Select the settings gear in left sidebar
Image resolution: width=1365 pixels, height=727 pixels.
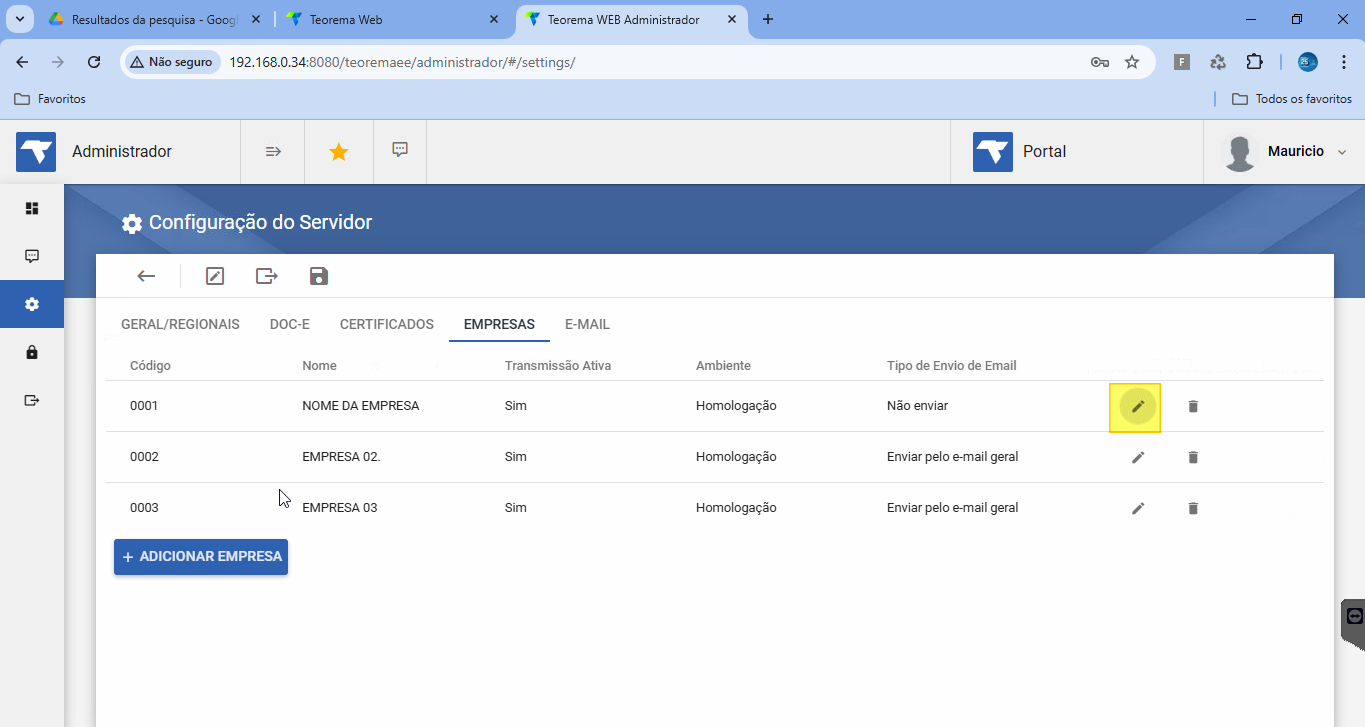[32, 304]
